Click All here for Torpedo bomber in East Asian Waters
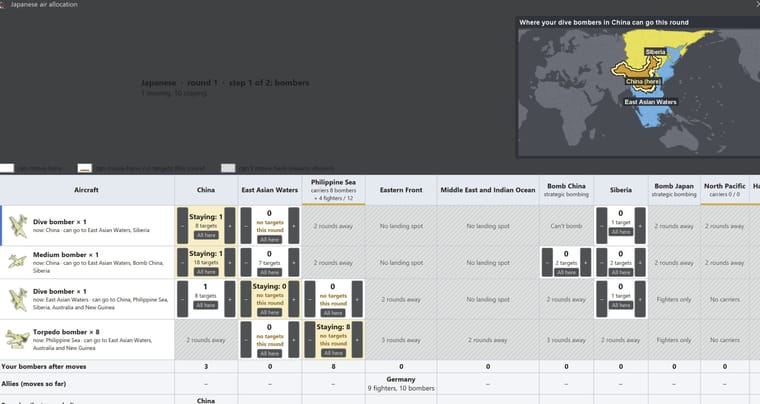The width and height of the screenshot is (760, 404). click(269, 354)
